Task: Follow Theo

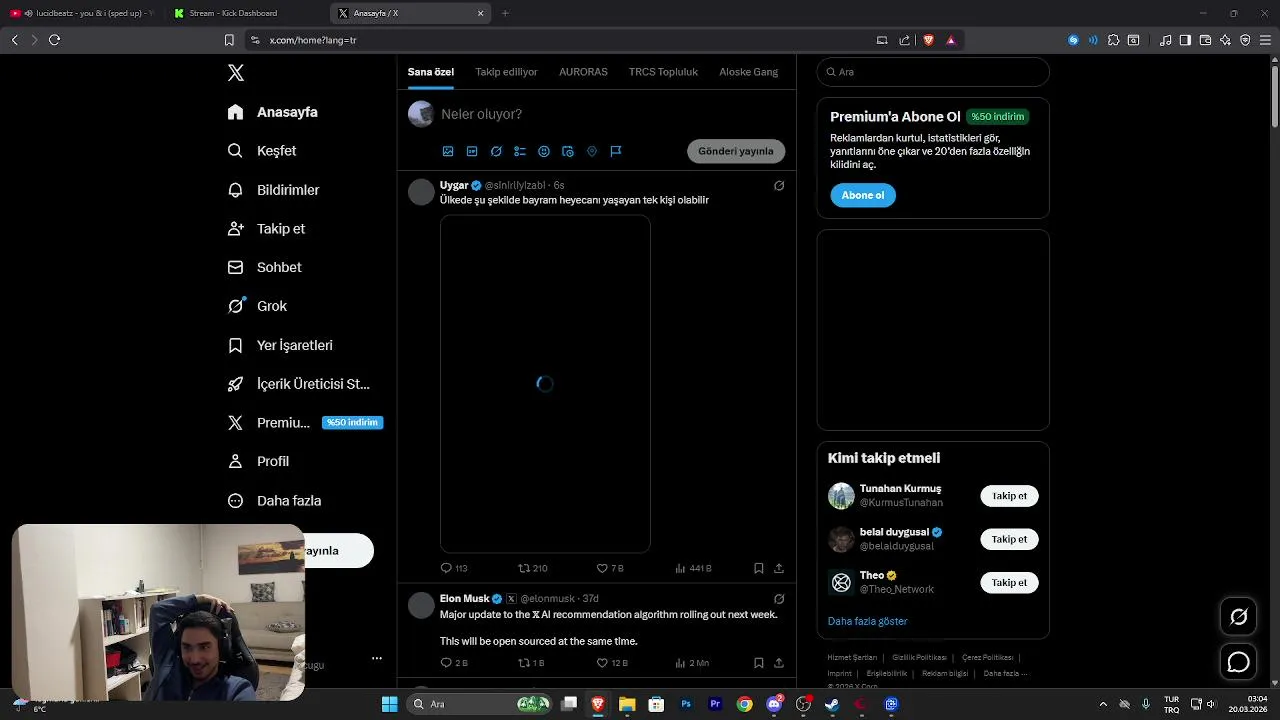Action: coord(1009,582)
